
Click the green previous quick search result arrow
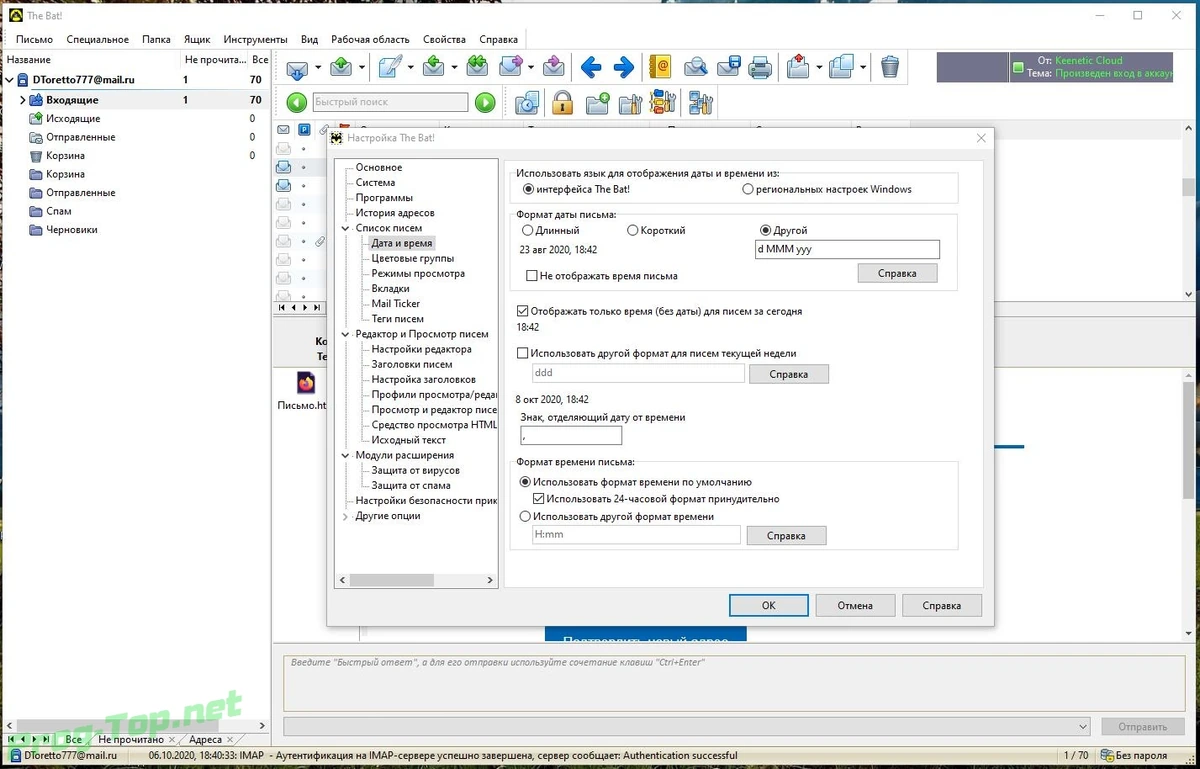point(296,102)
